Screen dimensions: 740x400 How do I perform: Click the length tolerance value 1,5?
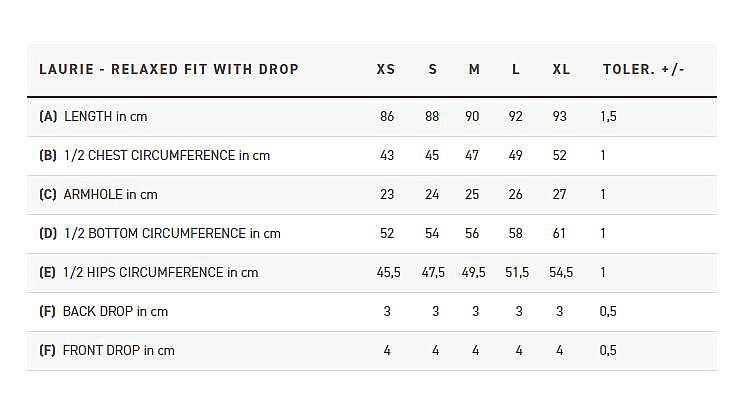click(608, 117)
